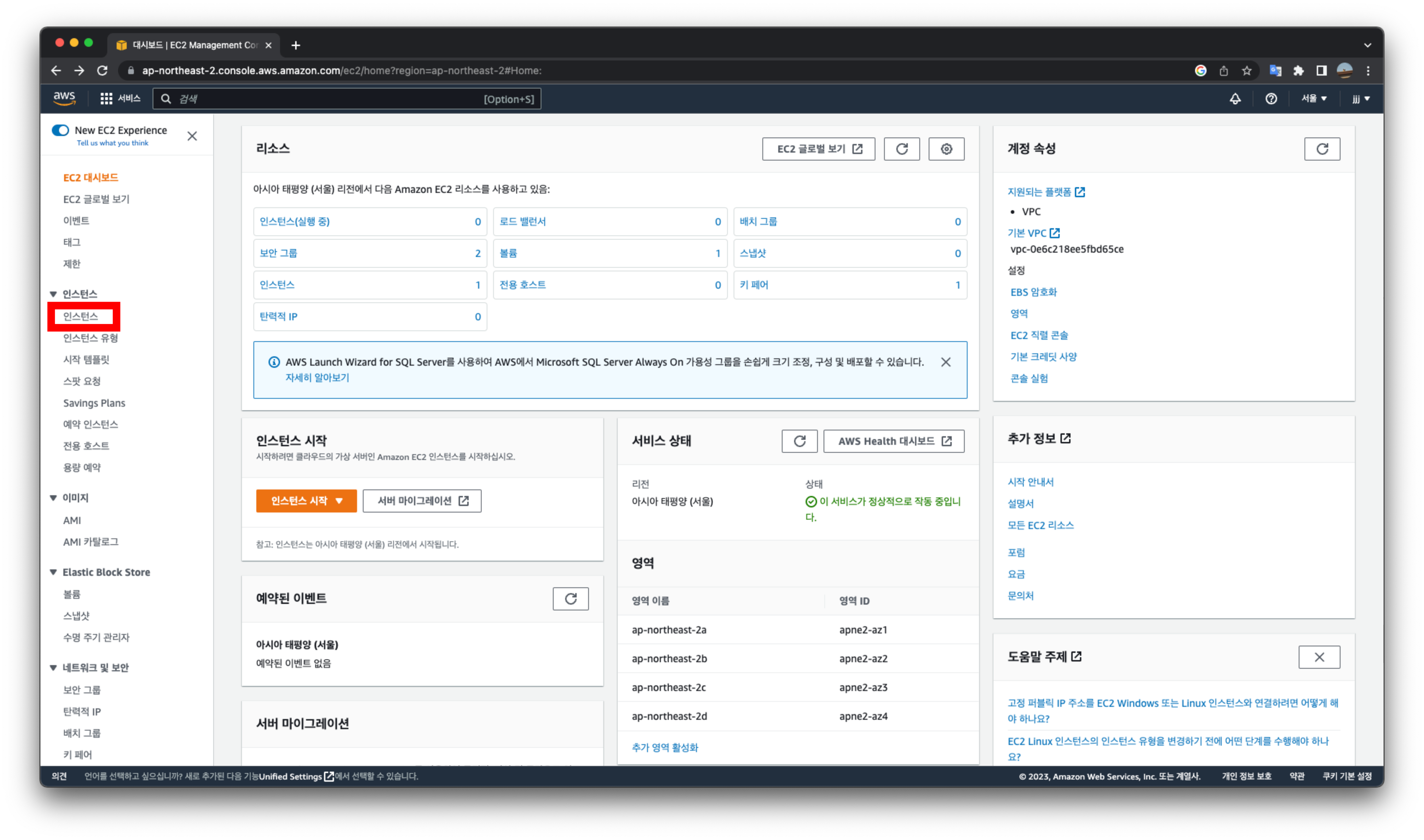Screen dimensions: 1424x840
Task: Open the Chrome extensions puzzle icon
Action: point(1298,71)
